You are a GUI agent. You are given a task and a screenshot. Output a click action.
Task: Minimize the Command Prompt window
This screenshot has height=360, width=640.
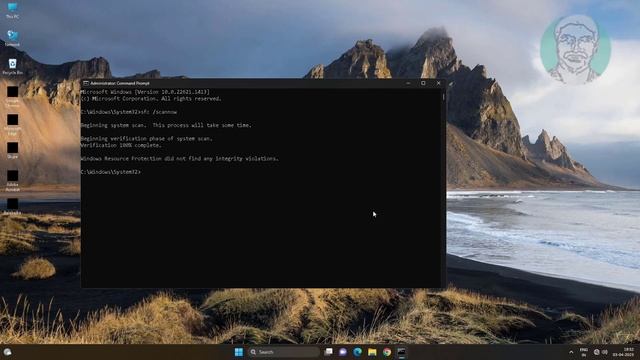point(408,83)
